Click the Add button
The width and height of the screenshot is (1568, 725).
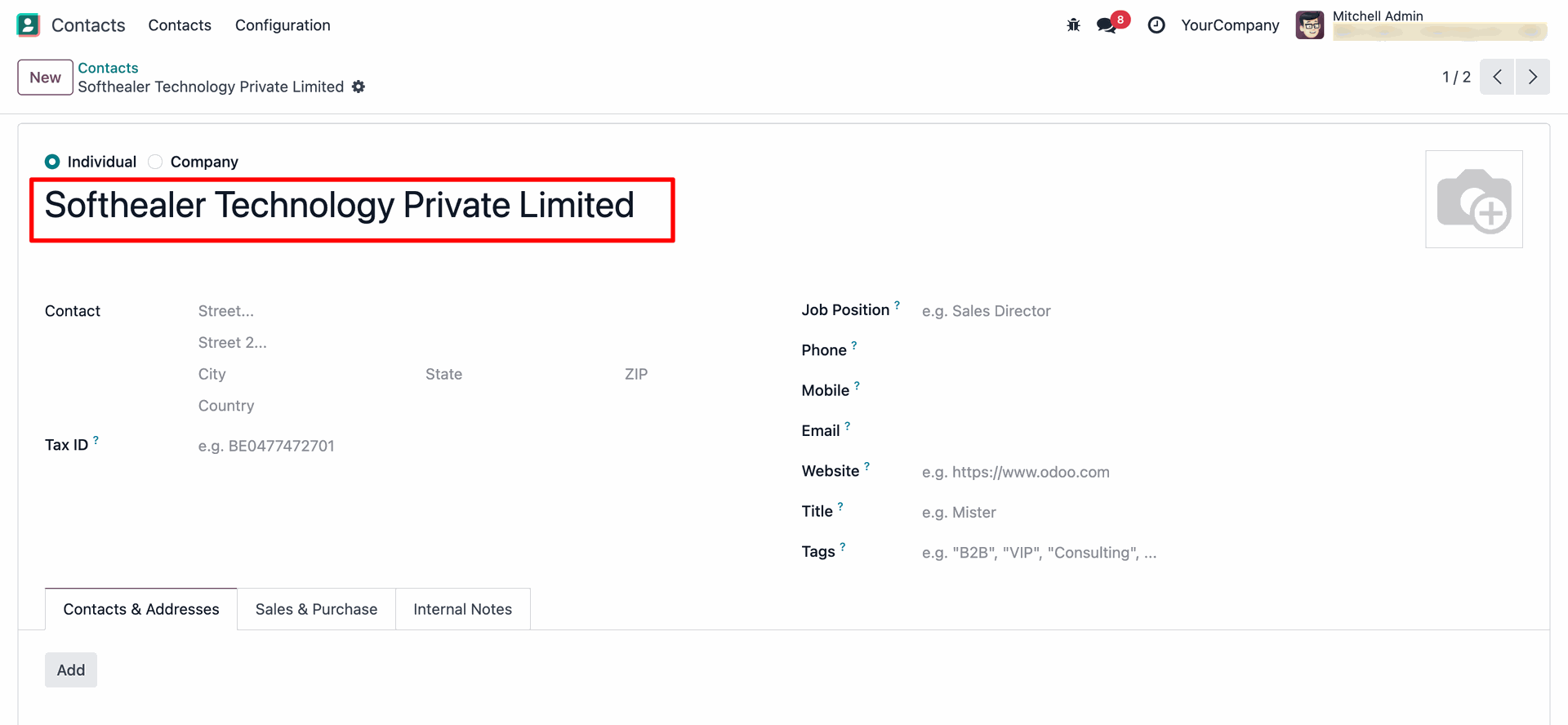(71, 669)
